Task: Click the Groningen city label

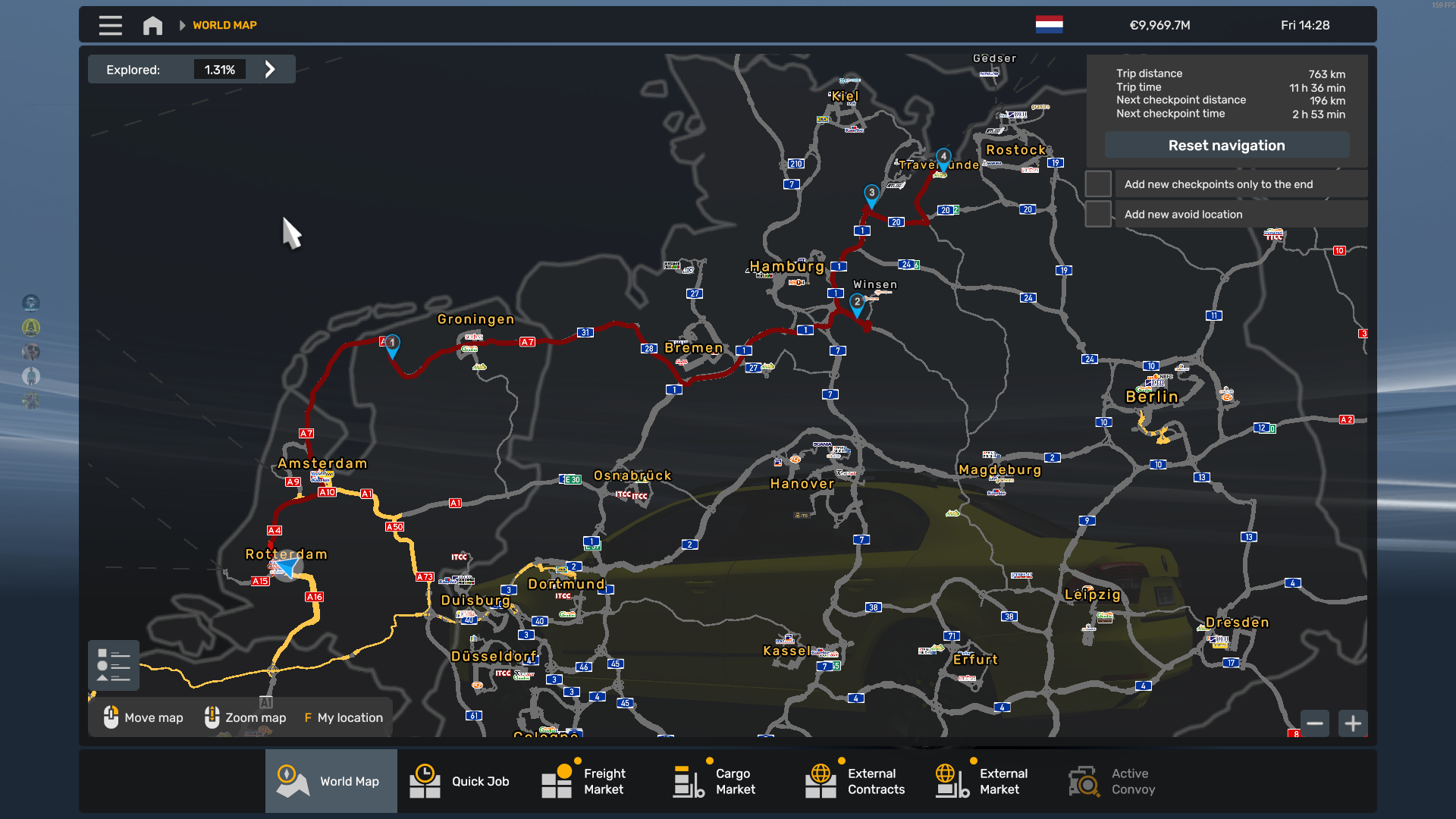Action: point(475,319)
